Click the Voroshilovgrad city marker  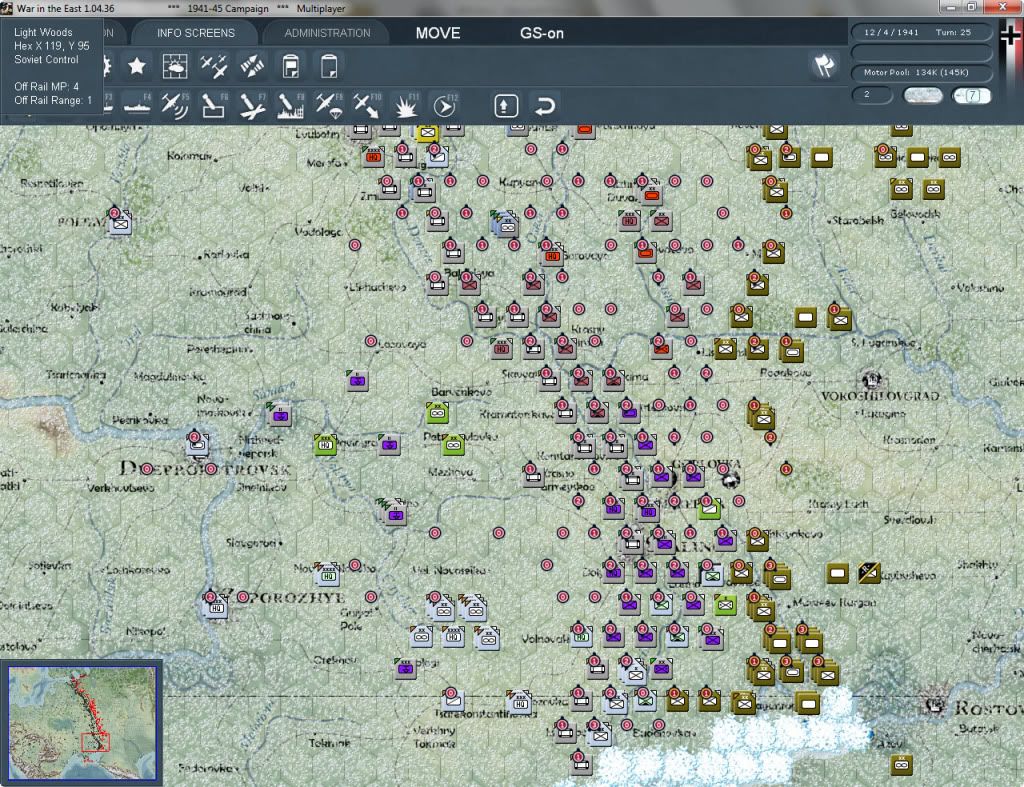point(871,379)
